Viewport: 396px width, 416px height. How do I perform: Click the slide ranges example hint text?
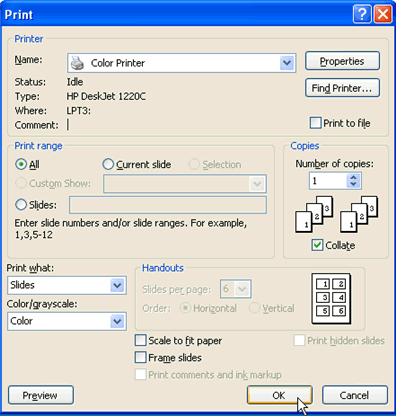(x=131, y=229)
